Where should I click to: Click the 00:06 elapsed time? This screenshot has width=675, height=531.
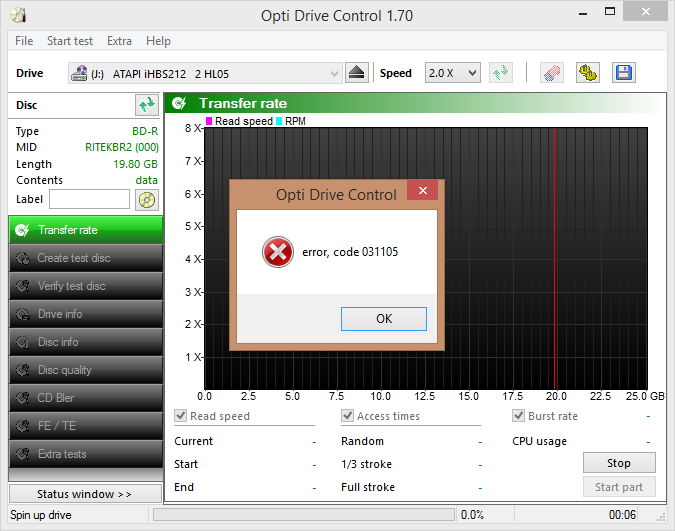622,515
